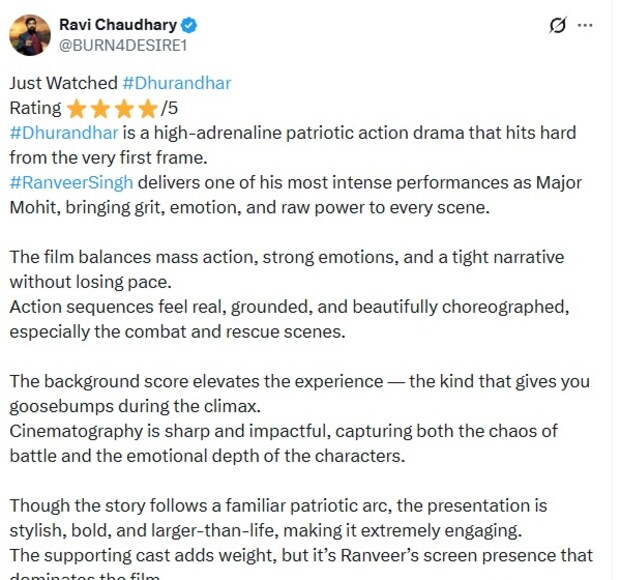Click the Grok icon on the post
This screenshot has height=580, width=620.
coord(558,26)
